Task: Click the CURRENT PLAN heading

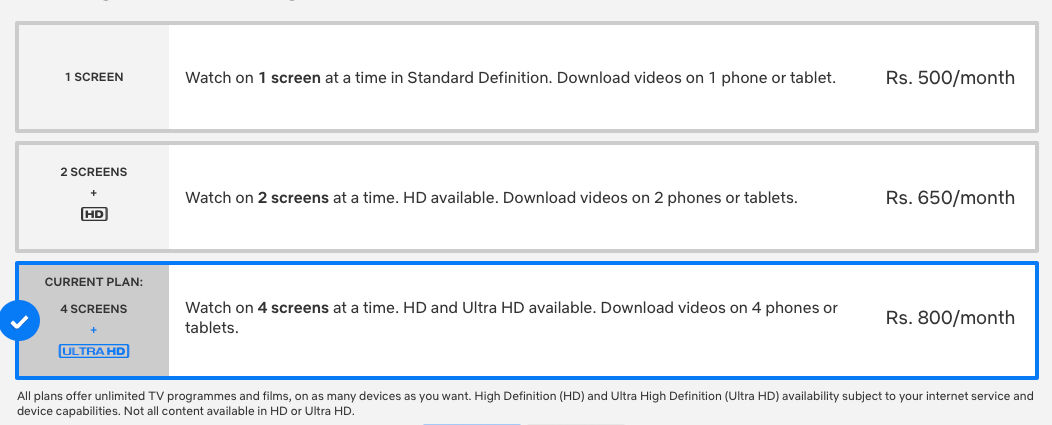Action: [94, 282]
